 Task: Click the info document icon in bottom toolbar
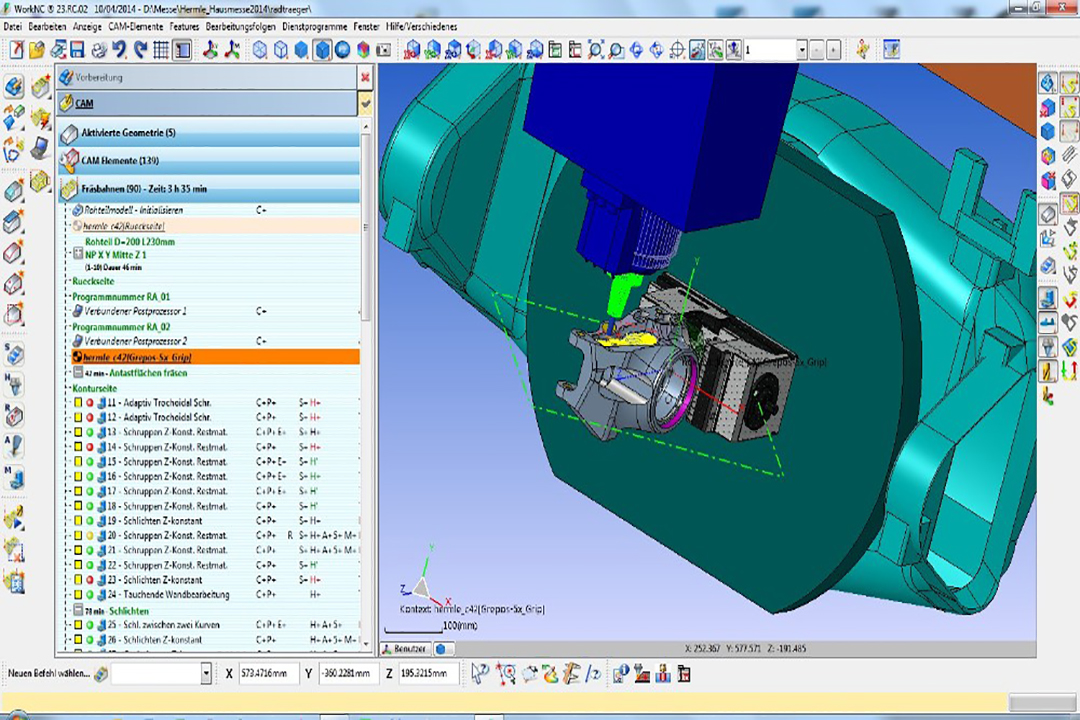click(x=621, y=673)
